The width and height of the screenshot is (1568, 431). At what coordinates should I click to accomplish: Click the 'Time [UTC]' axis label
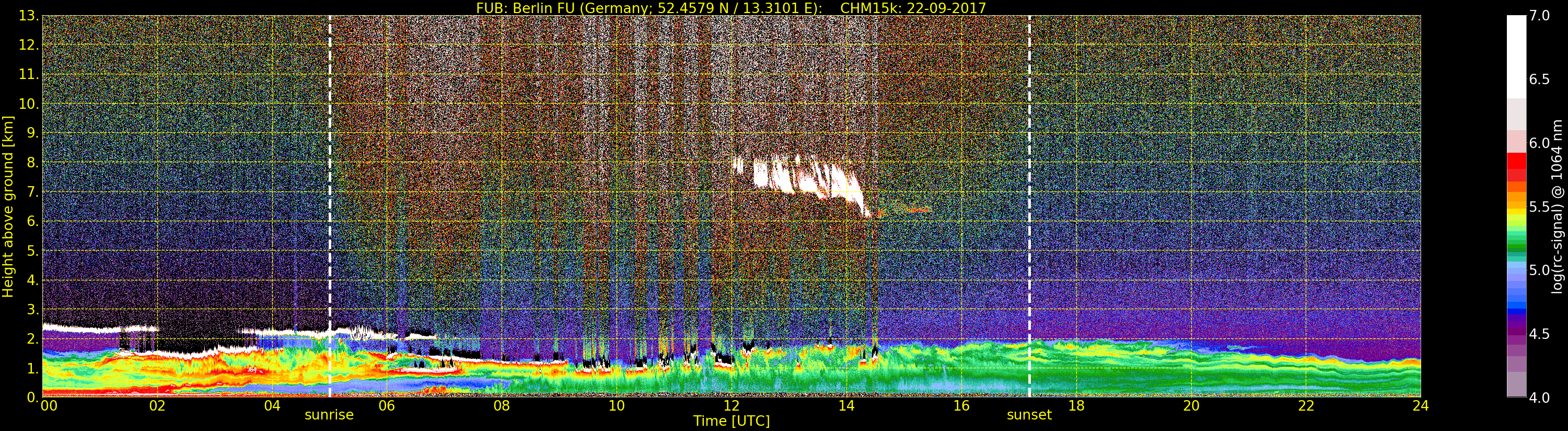click(731, 421)
